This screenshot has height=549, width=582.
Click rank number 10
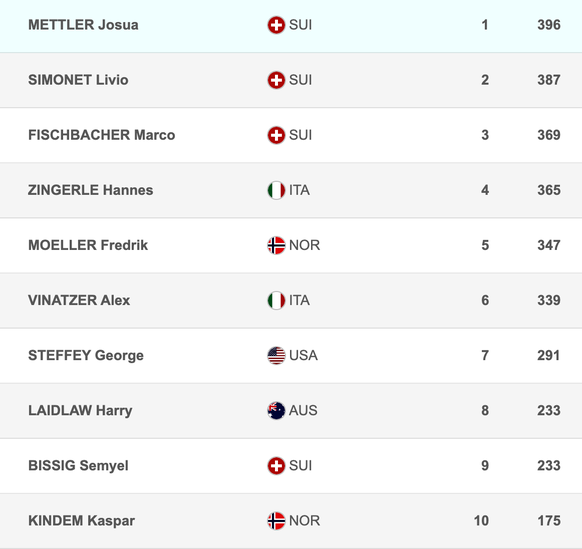pos(481,521)
